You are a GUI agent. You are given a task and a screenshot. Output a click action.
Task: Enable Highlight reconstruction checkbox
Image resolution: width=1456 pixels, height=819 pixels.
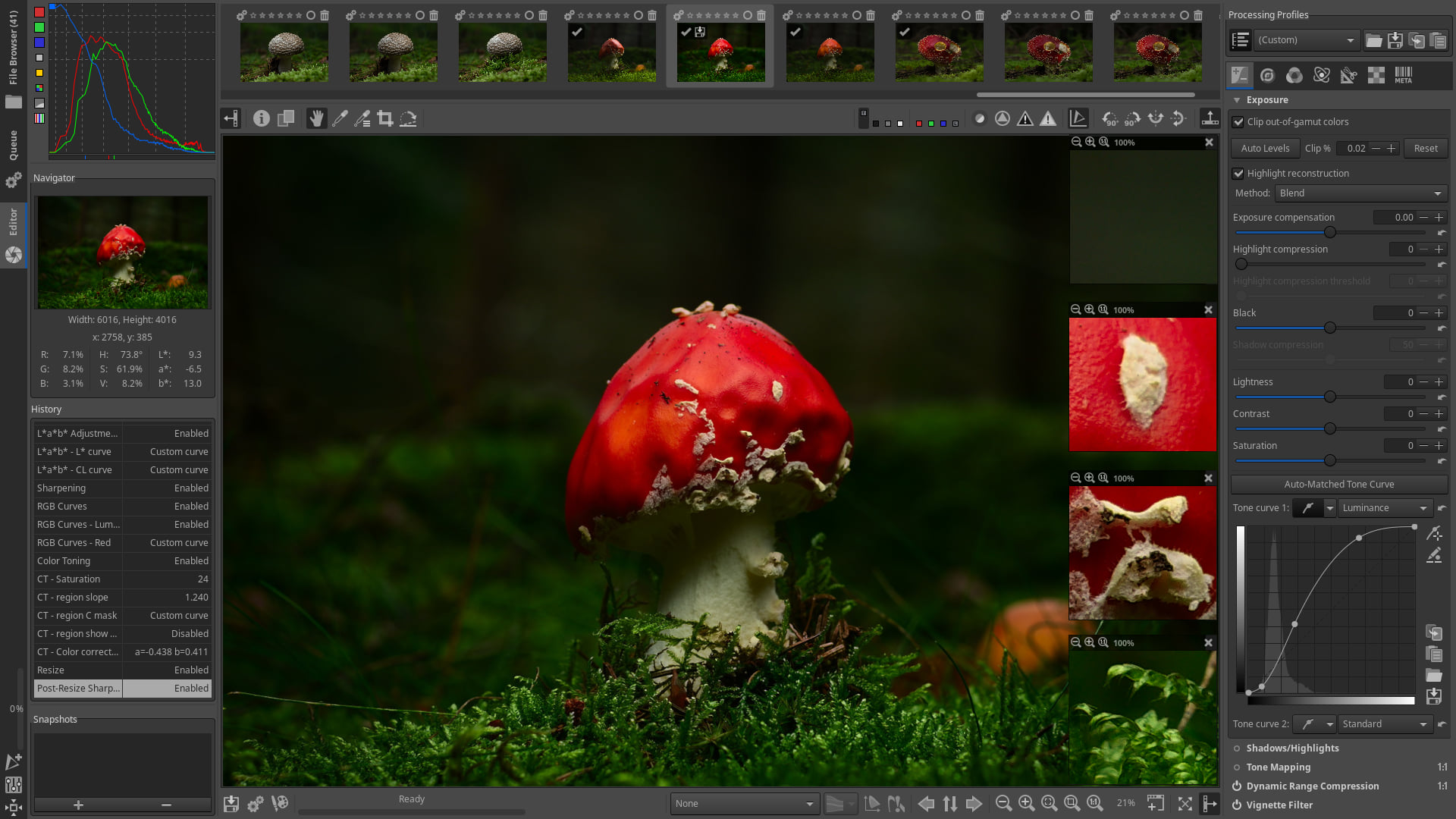click(1238, 173)
